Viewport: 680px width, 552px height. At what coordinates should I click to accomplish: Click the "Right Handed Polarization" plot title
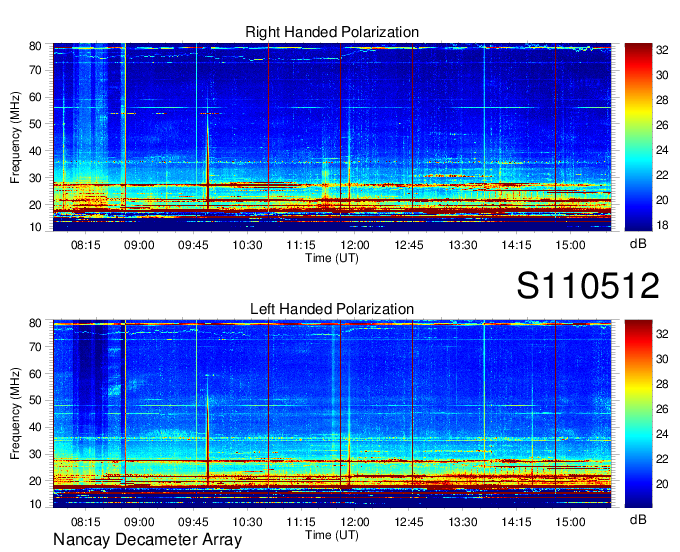pyautogui.click(x=332, y=32)
